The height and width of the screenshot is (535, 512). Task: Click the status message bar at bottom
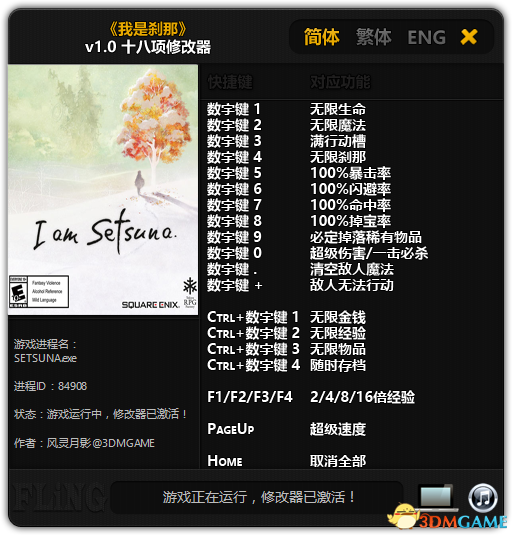point(258,497)
